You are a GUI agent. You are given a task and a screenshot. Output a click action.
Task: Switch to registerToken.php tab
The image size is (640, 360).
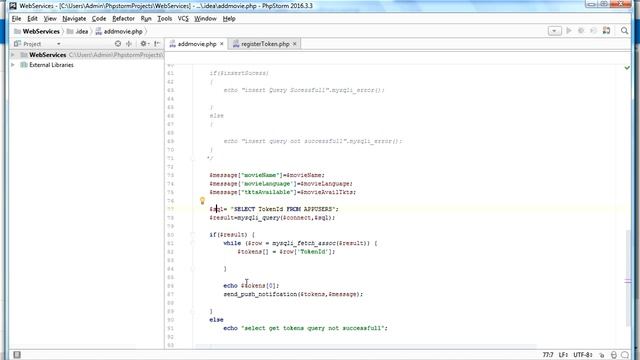pos(265,44)
